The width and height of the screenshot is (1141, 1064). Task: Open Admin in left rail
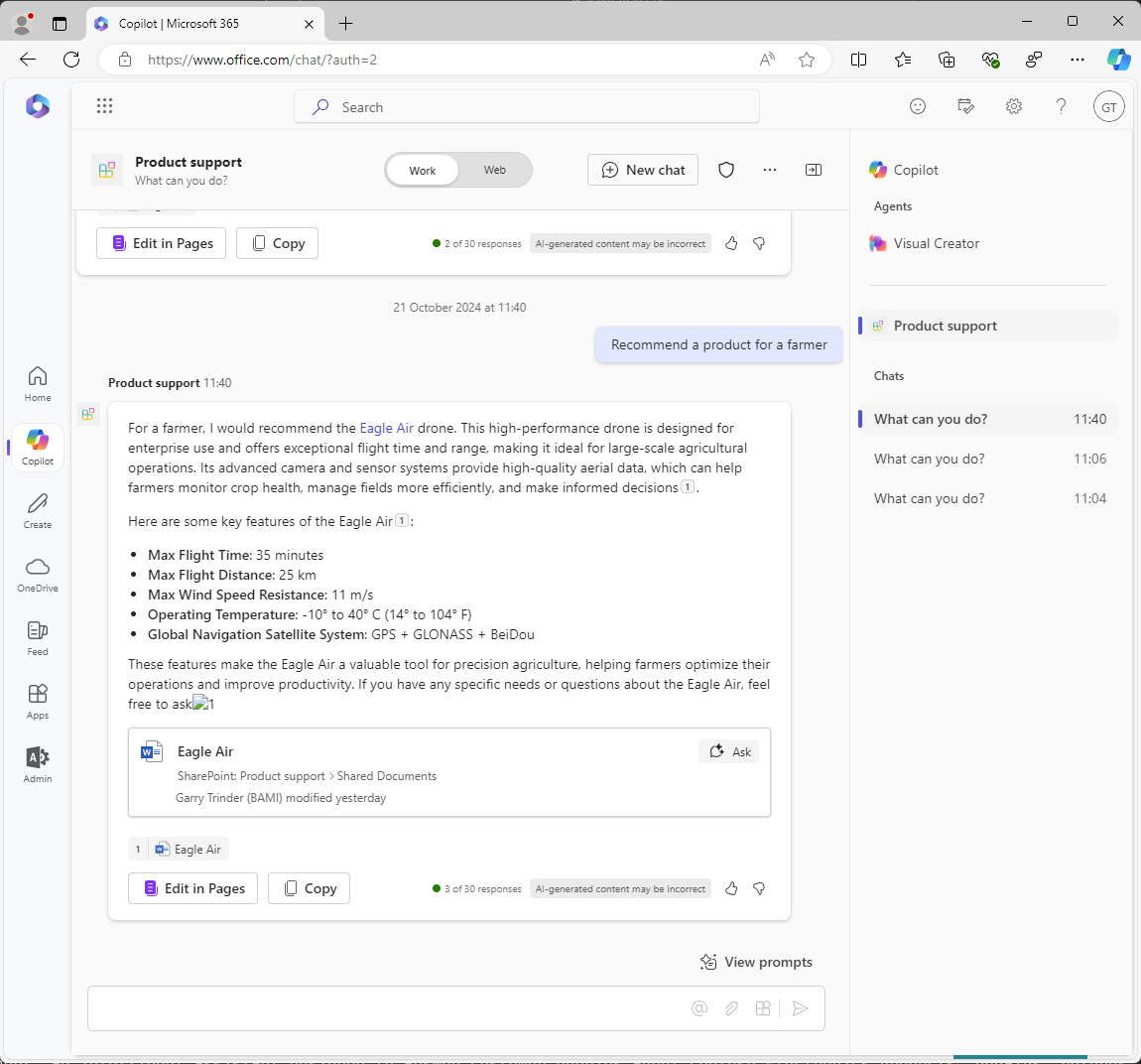coord(38,765)
